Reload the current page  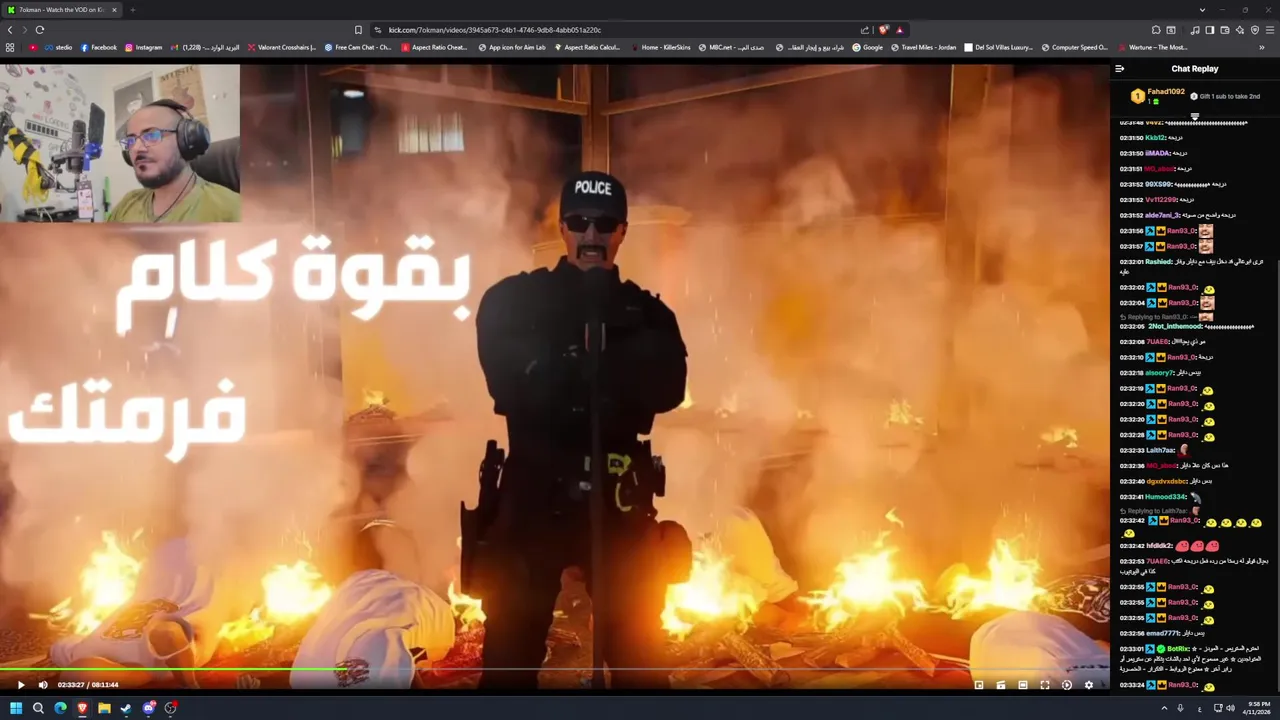[40, 30]
